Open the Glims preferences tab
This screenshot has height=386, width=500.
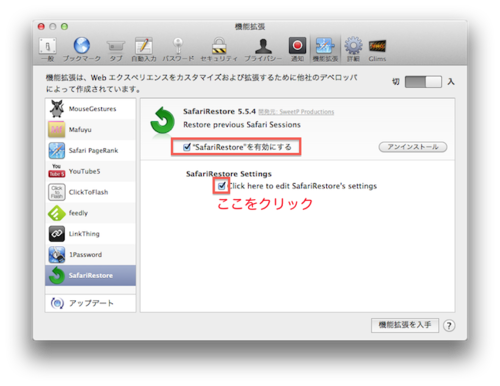coord(377,49)
